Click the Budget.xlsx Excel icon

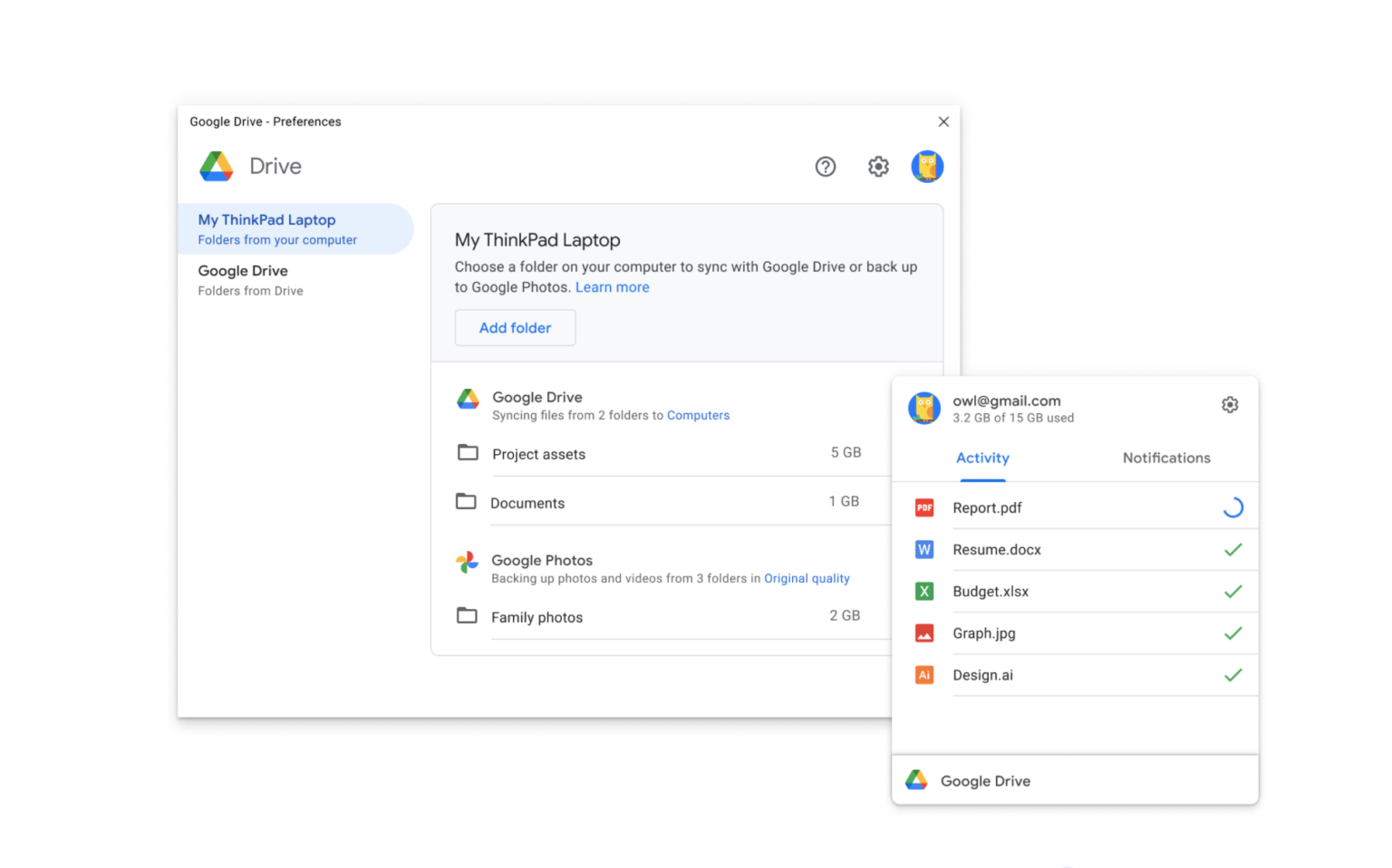tap(923, 591)
